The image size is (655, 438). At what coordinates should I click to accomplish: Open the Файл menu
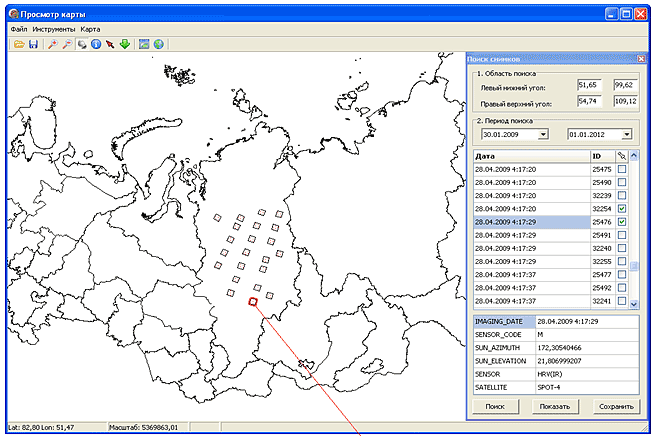tap(18, 30)
